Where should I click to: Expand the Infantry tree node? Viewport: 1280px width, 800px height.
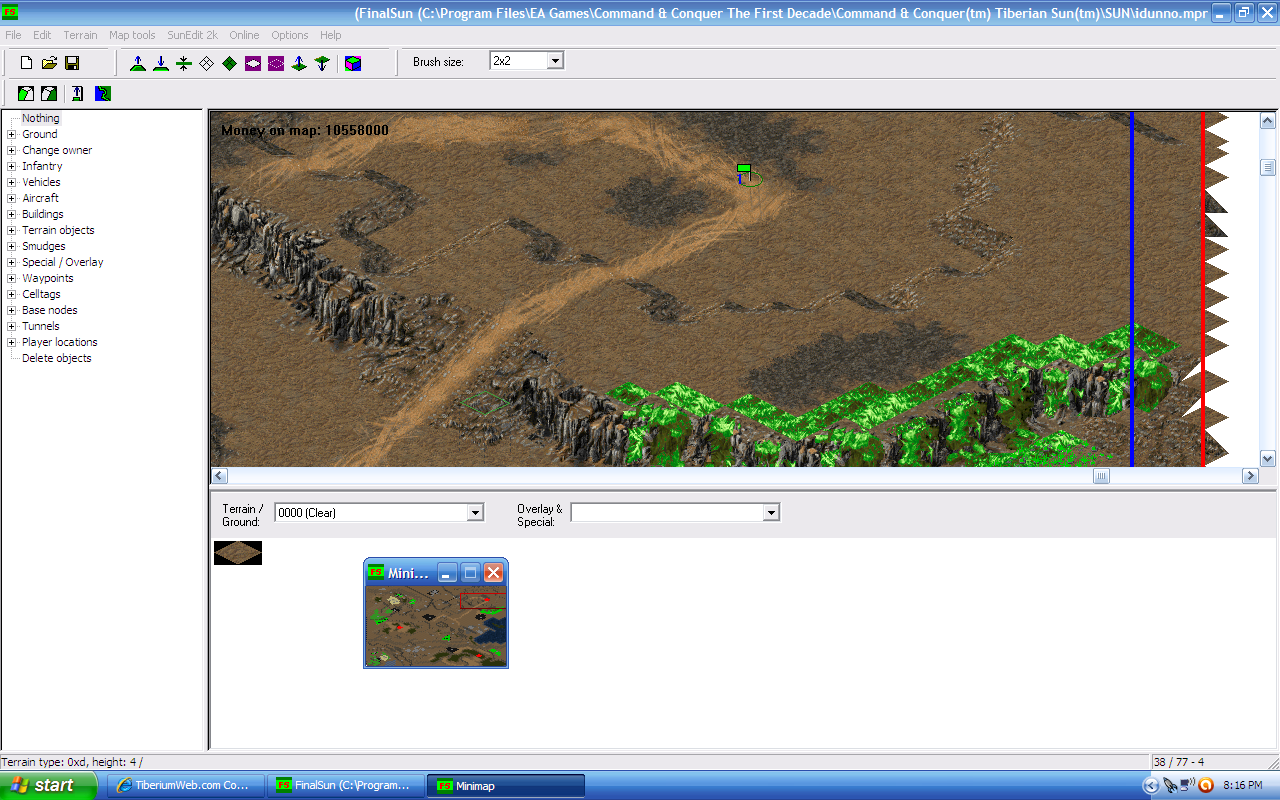coord(12,166)
